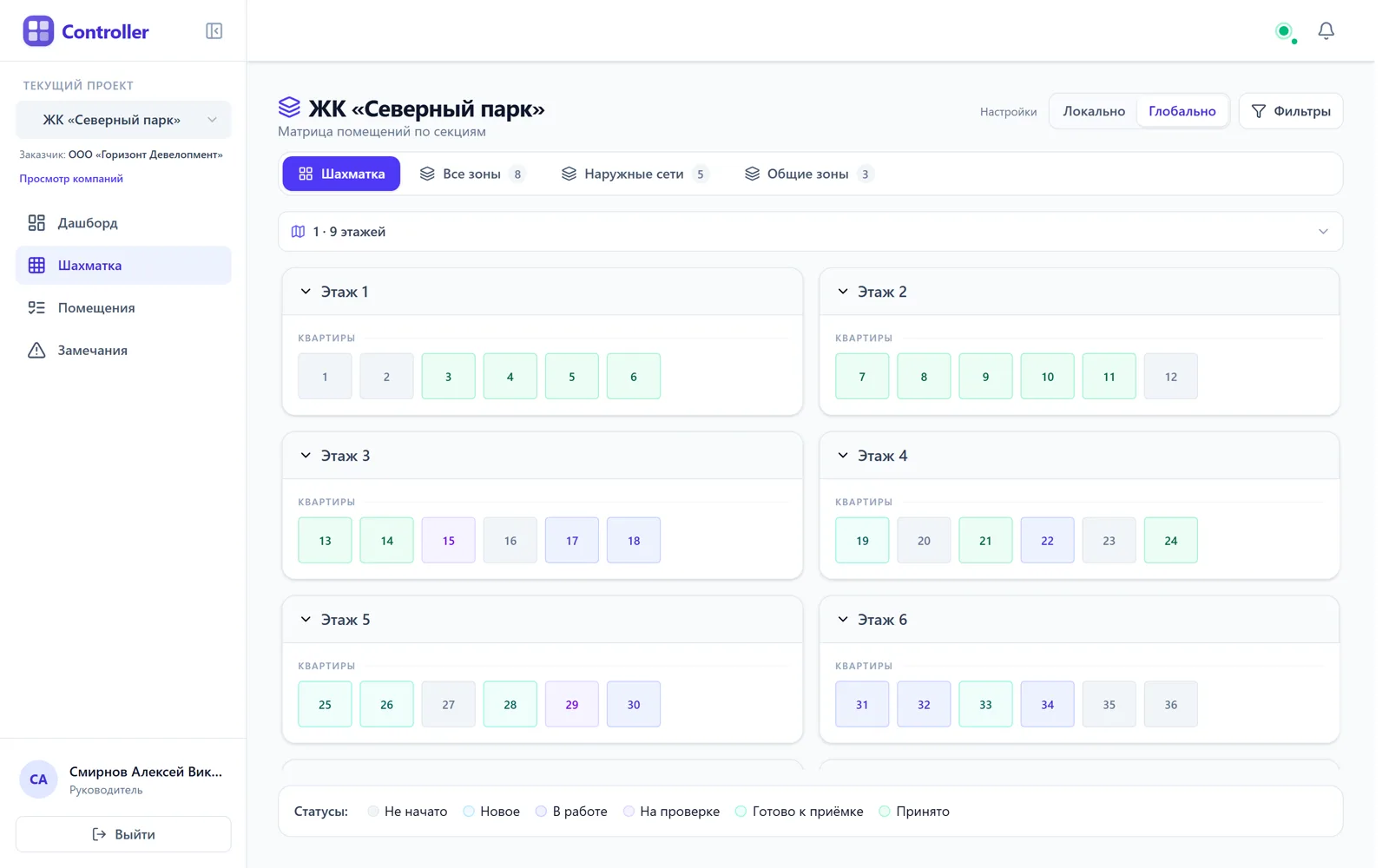
Task: Go to Замечания in sidebar
Action: (x=123, y=351)
